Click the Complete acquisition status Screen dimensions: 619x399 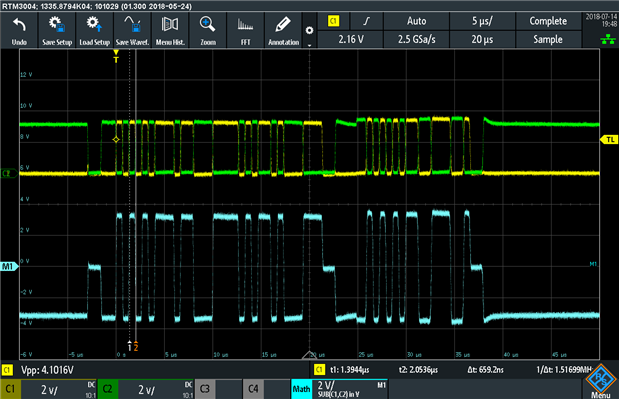548,21
